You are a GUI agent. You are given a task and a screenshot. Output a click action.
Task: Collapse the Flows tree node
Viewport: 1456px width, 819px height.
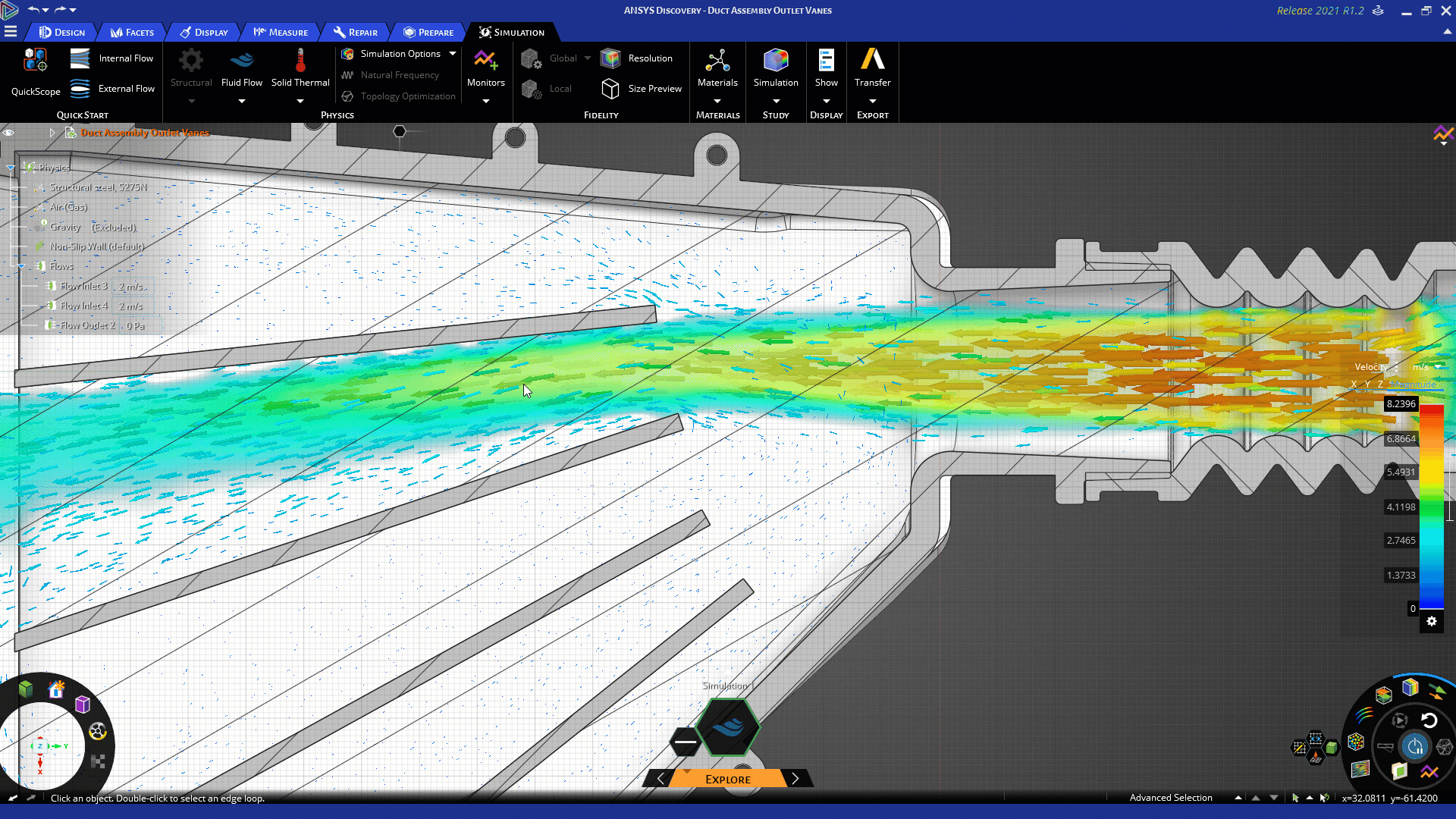[x=21, y=266]
